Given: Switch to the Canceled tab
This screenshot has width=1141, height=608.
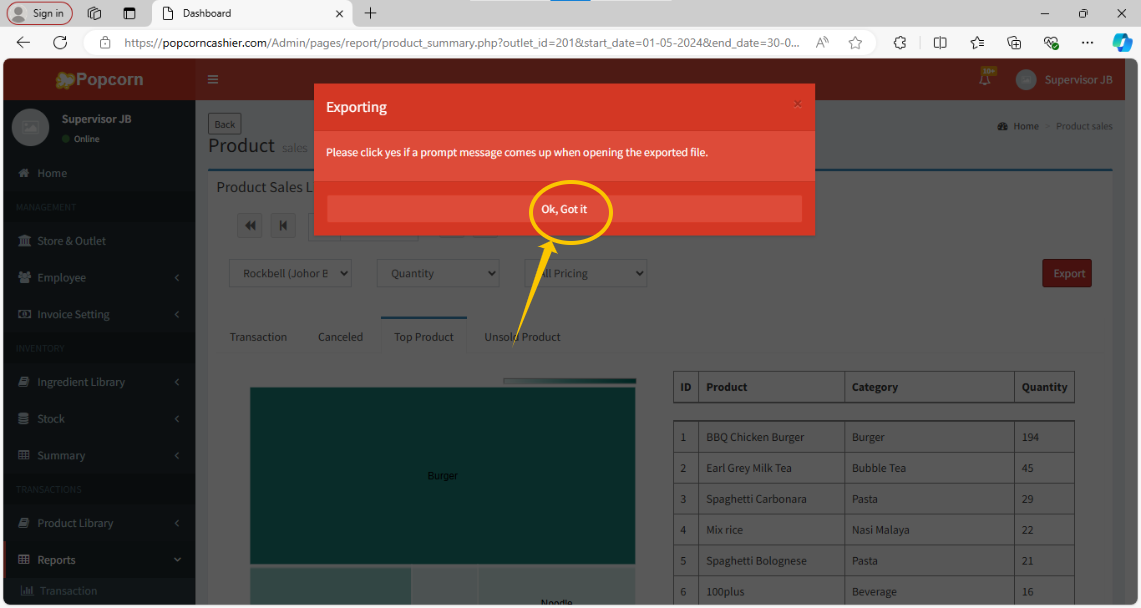Looking at the screenshot, I should point(341,337).
